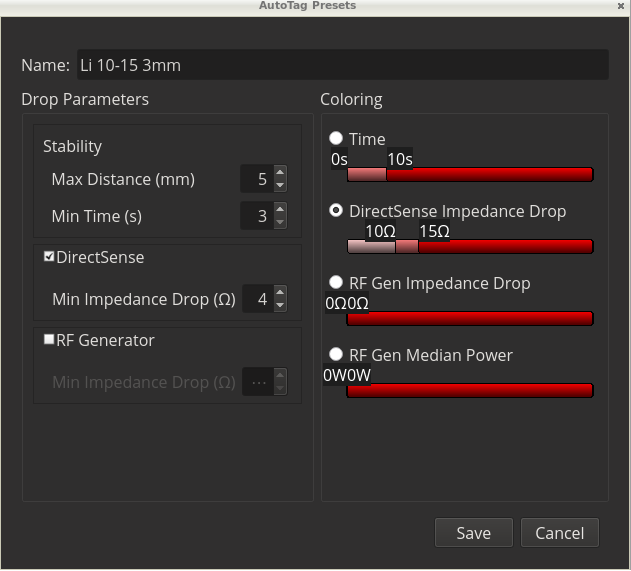This screenshot has height=571, width=631.
Task: Decrease DirectSense Min Impedance Drop value
Action: coord(280,305)
